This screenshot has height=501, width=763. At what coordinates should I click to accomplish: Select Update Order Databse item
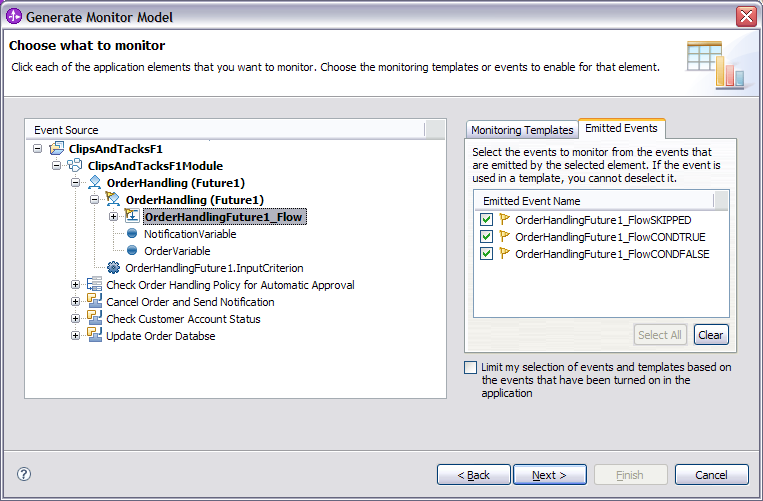(x=161, y=336)
